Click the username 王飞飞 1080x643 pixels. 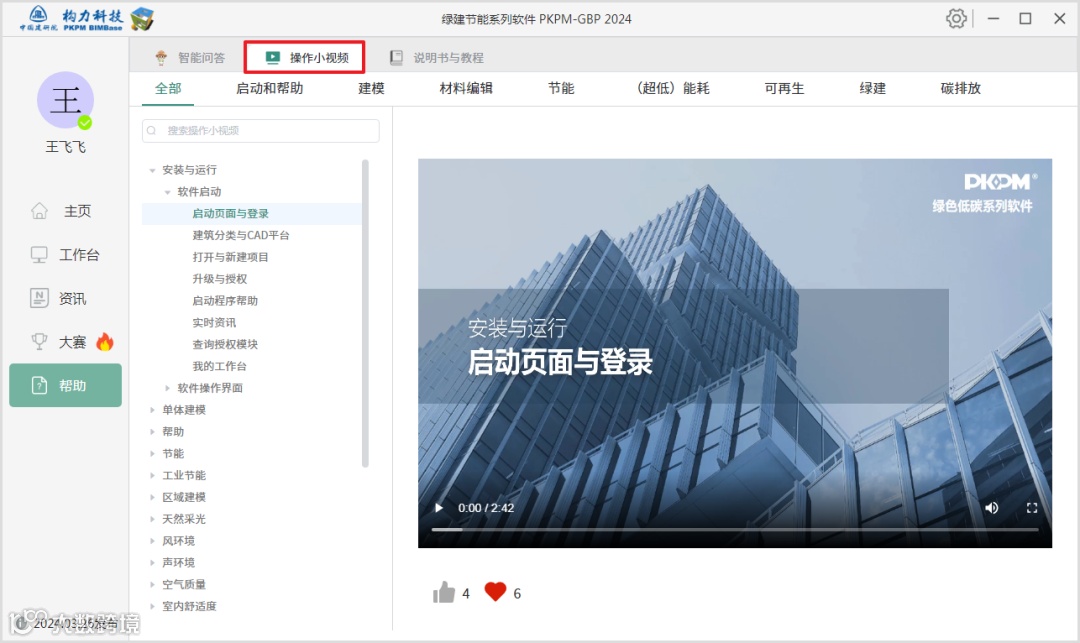click(65, 147)
